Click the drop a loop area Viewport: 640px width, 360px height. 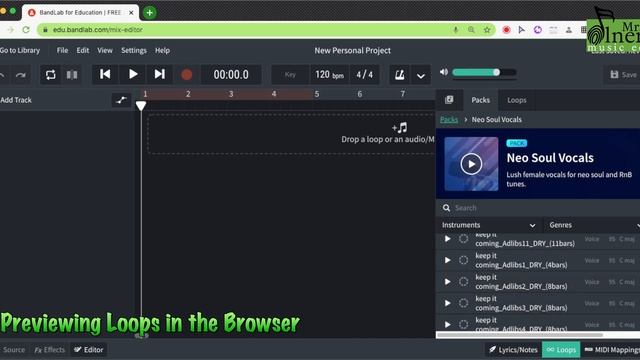click(291, 134)
